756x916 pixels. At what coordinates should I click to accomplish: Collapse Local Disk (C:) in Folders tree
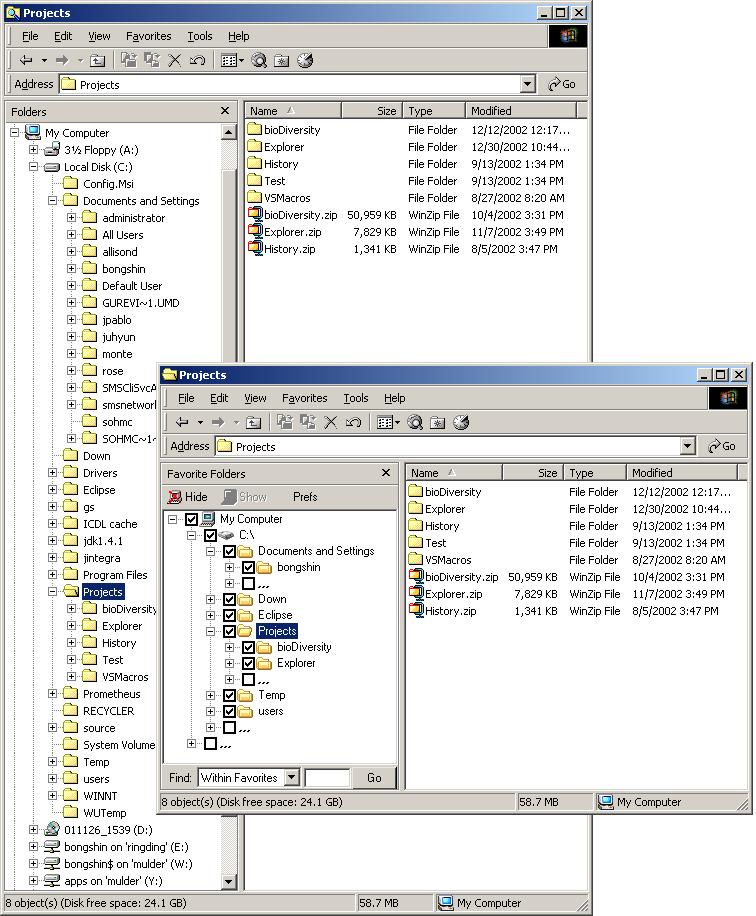point(33,166)
